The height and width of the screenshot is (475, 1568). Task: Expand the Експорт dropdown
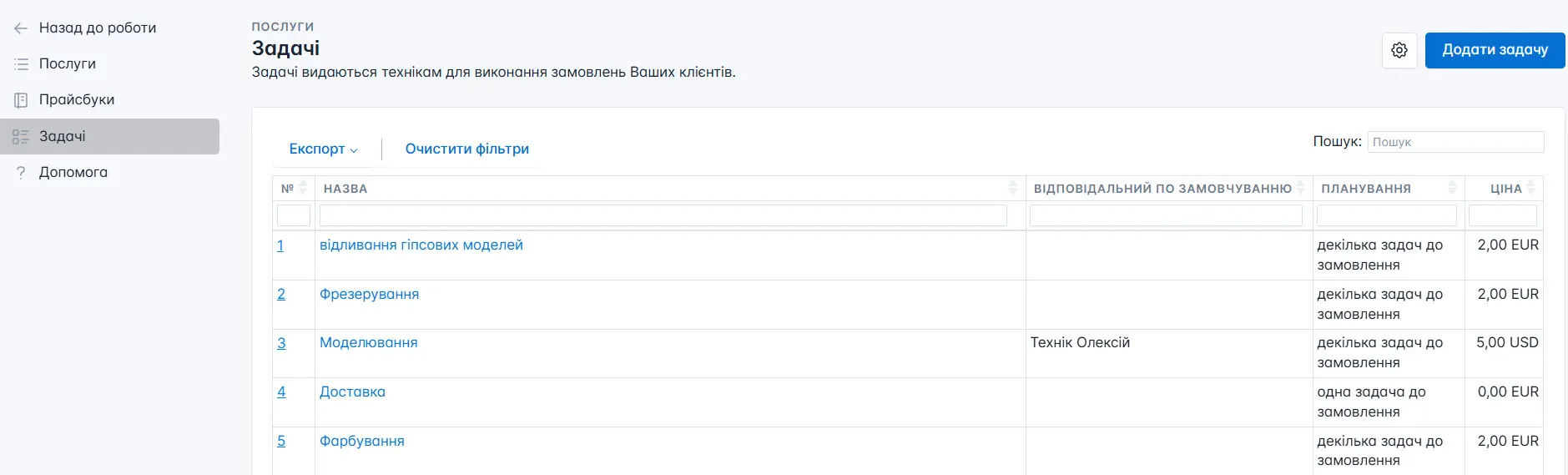point(323,149)
